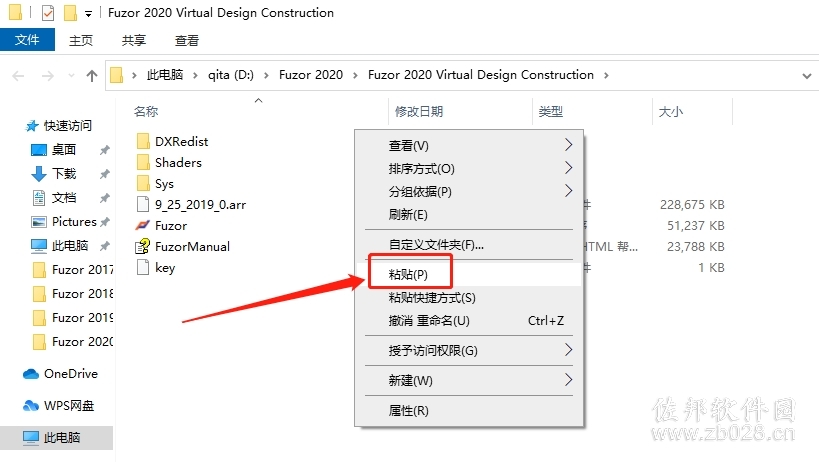Viewport: 819px width, 462px height.
Task: Click the 23,788 KB size cell
Action: (x=696, y=246)
